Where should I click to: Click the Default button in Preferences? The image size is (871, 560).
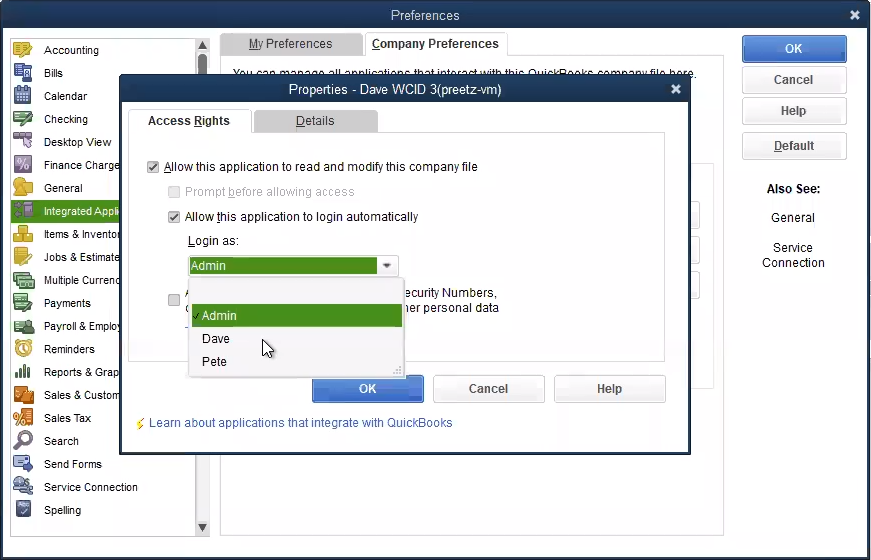(793, 146)
